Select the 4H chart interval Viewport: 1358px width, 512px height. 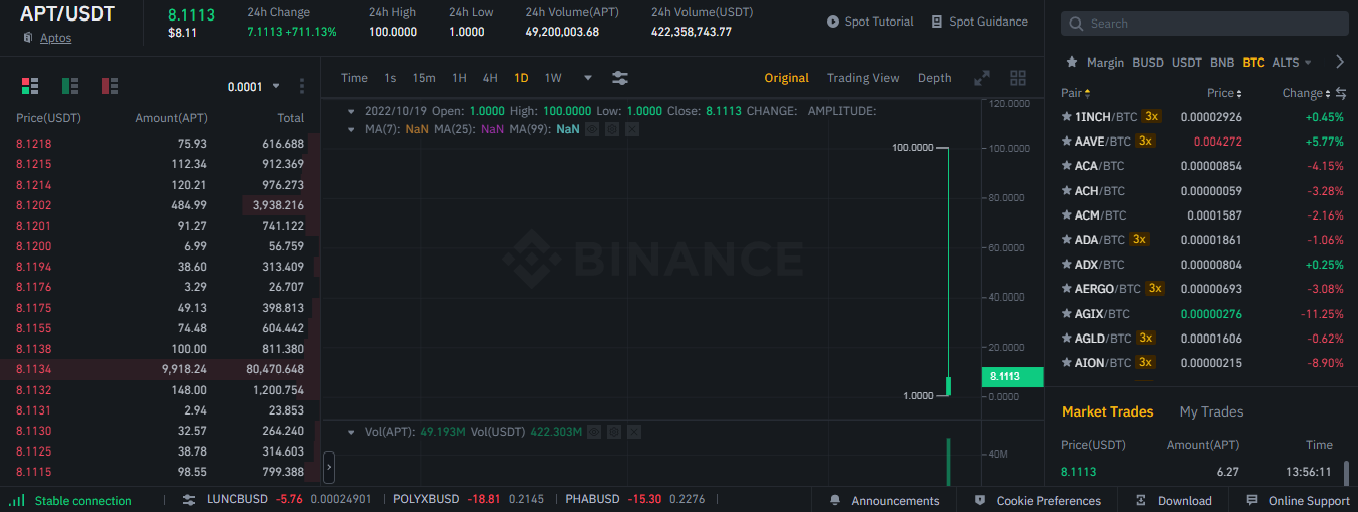490,78
